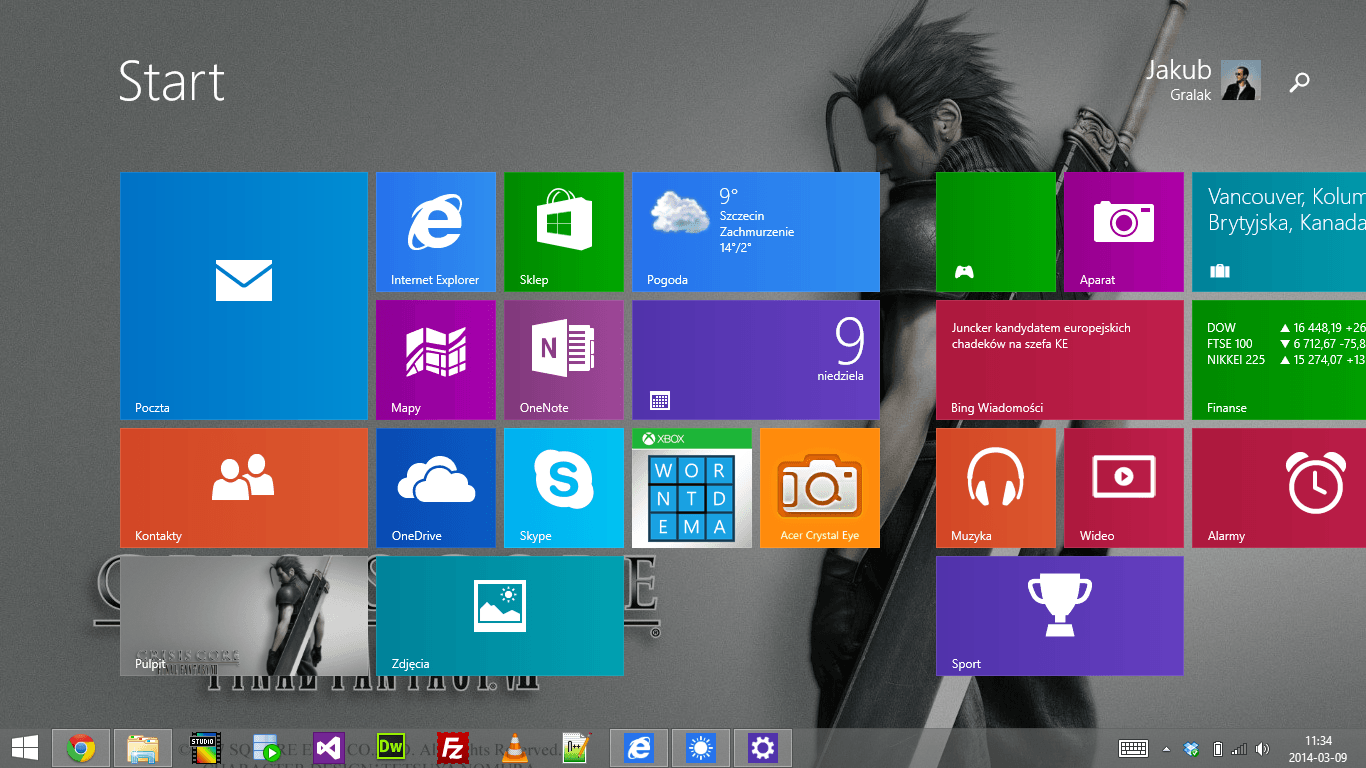Launch Notepad++ from the taskbar
1366x768 pixels.
[577, 748]
